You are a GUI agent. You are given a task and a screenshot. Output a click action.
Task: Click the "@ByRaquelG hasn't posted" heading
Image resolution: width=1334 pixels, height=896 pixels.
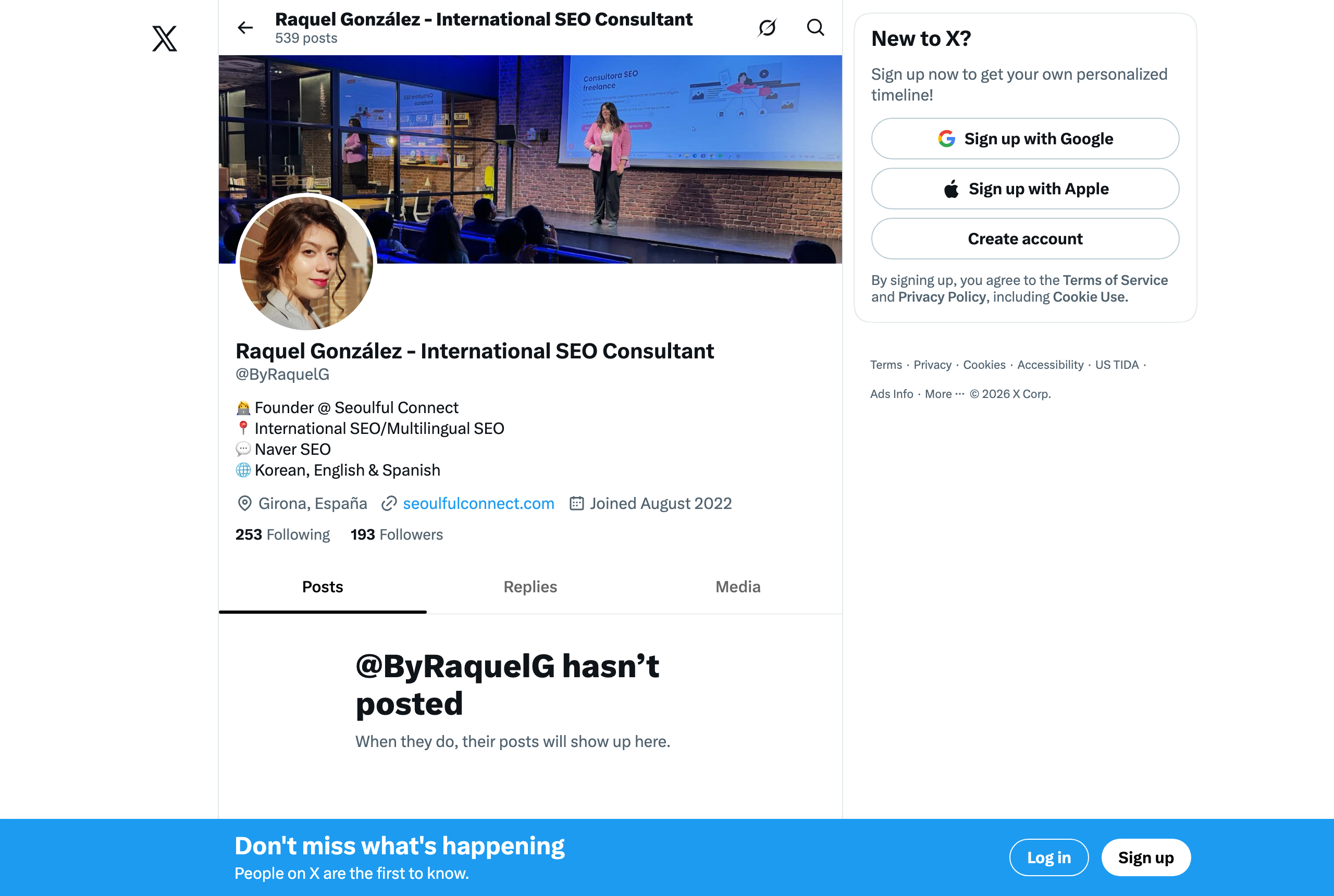coord(507,685)
